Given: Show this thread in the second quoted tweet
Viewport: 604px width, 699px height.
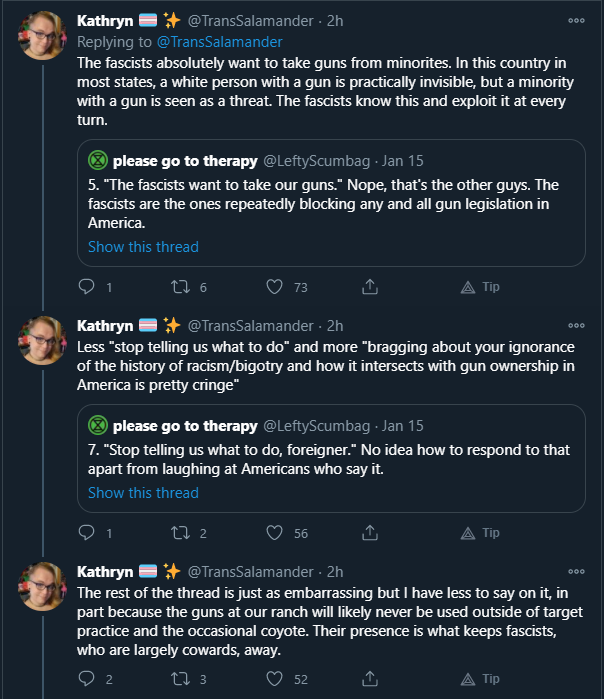Looking at the screenshot, I should point(143,493).
